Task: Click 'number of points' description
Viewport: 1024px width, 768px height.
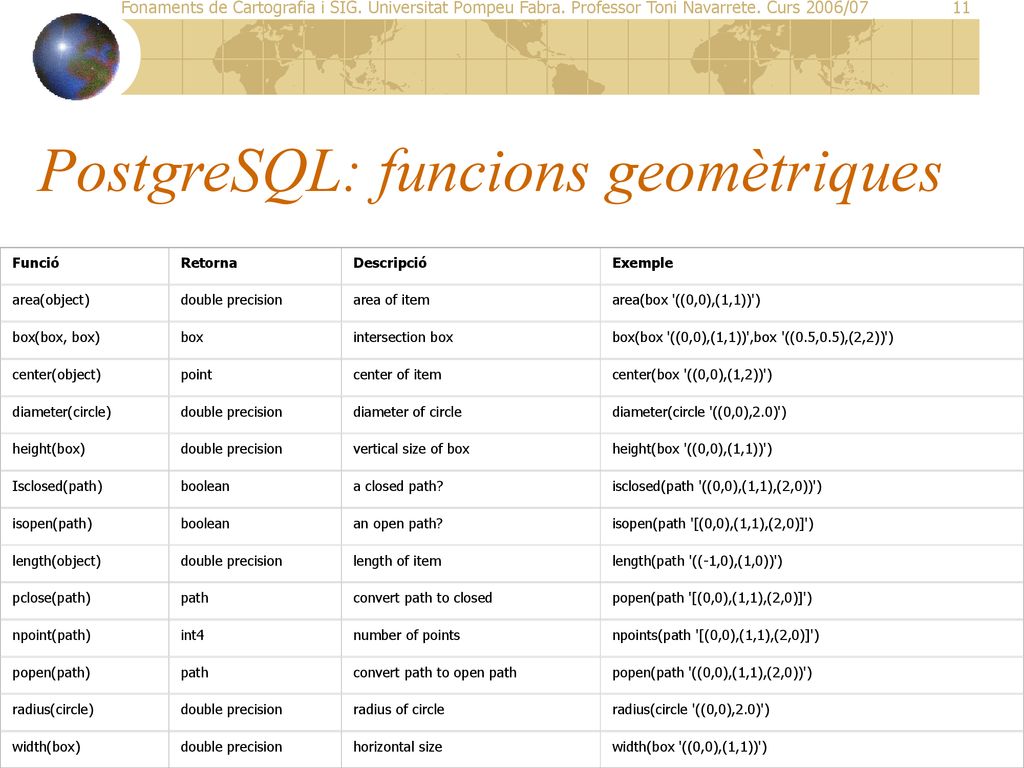Action: coord(406,635)
